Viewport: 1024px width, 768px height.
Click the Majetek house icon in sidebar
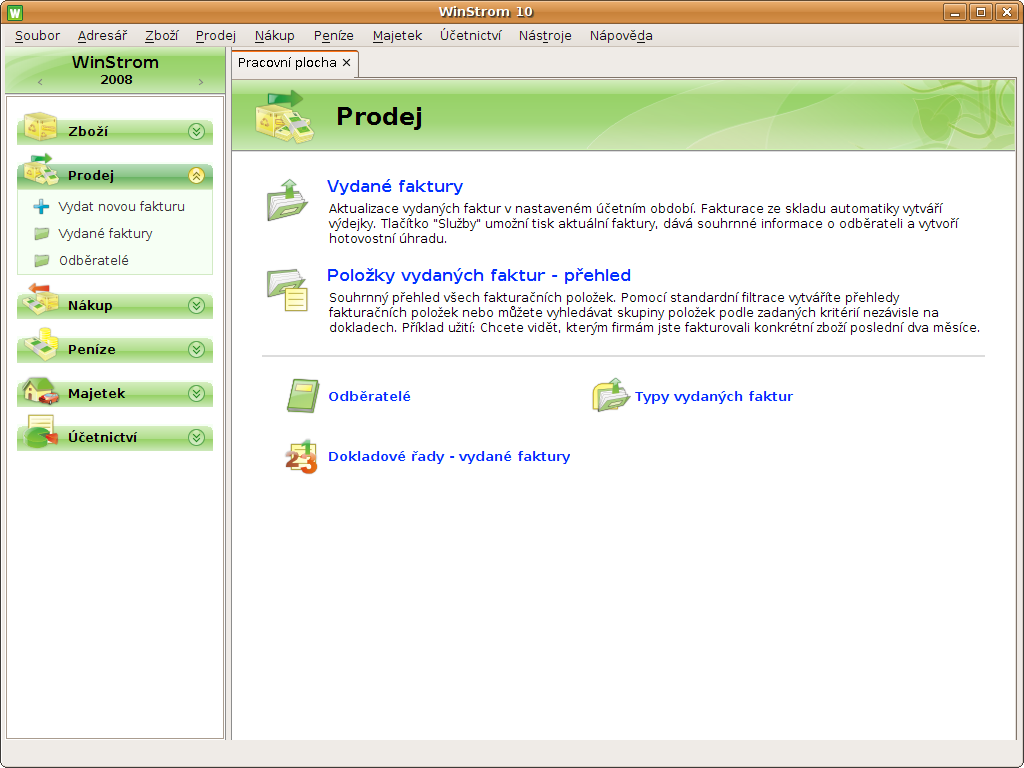click(x=40, y=392)
